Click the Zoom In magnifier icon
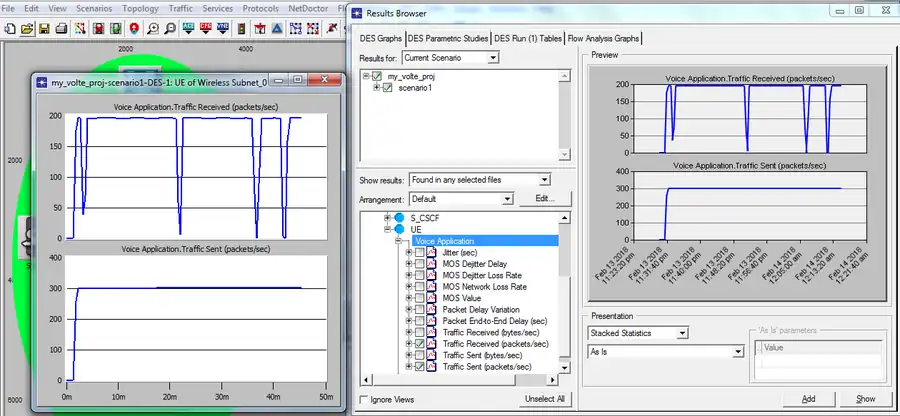 pyautogui.click(x=153, y=28)
